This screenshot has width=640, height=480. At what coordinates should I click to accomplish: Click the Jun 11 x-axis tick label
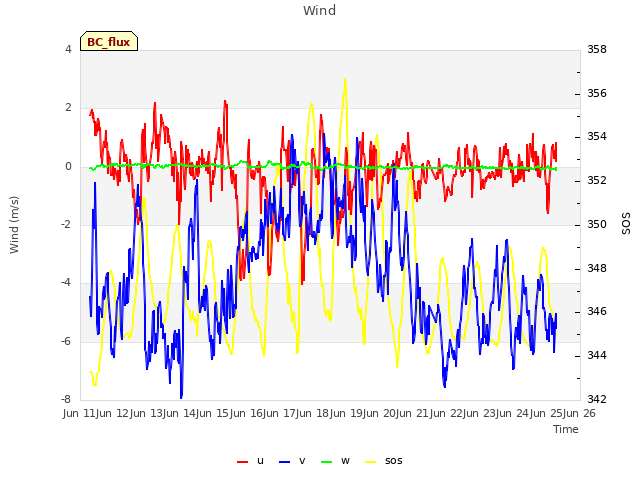[x=81, y=413]
